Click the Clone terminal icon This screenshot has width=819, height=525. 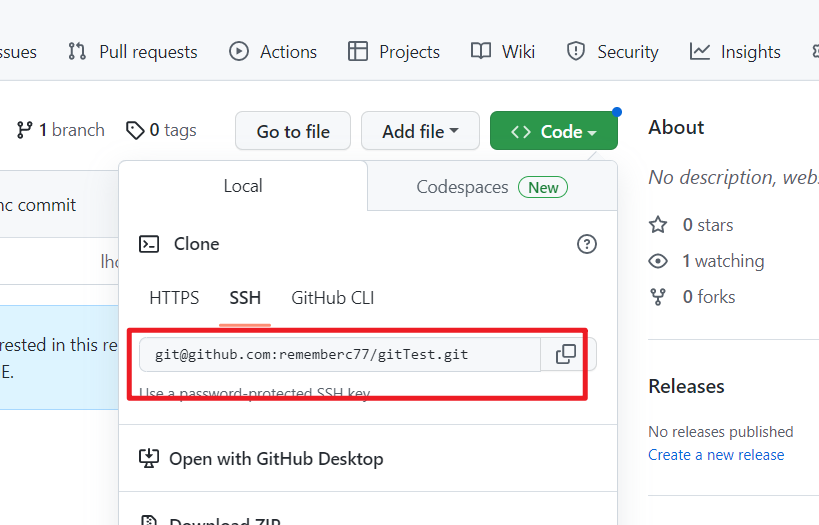tap(149, 244)
